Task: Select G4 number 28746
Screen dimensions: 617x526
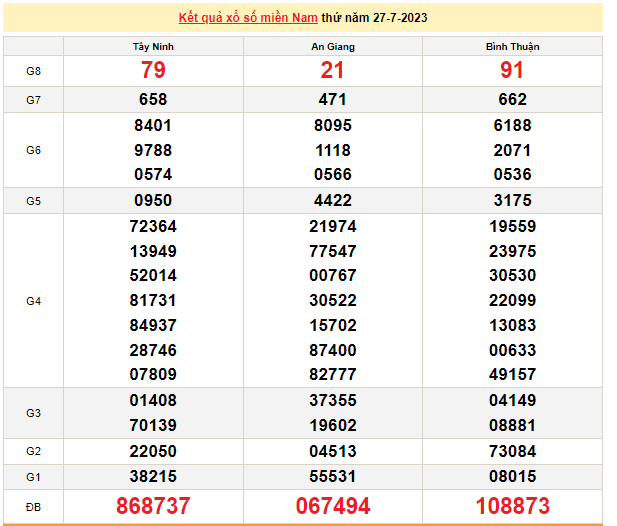Action: [153, 350]
